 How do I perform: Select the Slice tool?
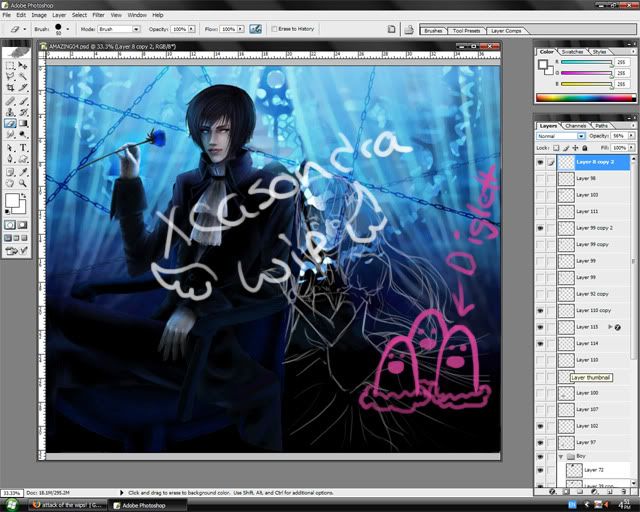pos(23,88)
